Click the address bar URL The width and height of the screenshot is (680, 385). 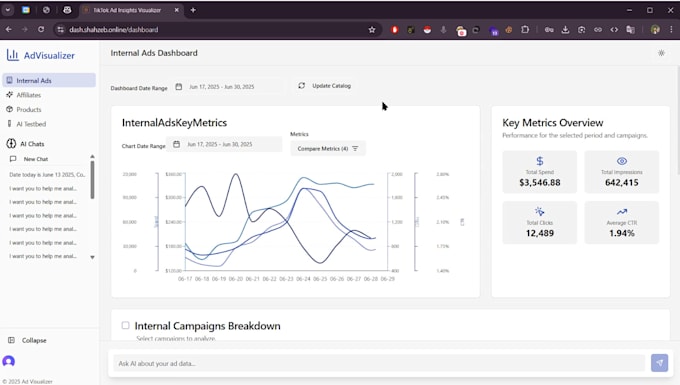(114, 29)
